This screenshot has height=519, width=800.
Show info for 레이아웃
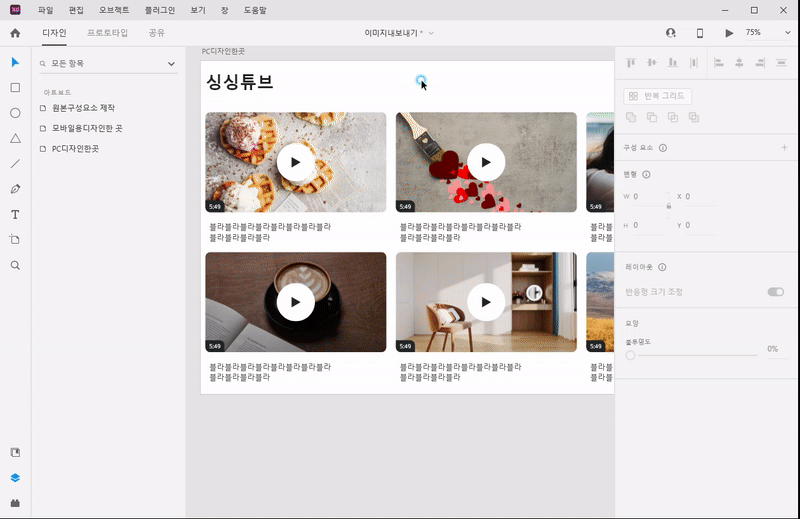(x=662, y=267)
